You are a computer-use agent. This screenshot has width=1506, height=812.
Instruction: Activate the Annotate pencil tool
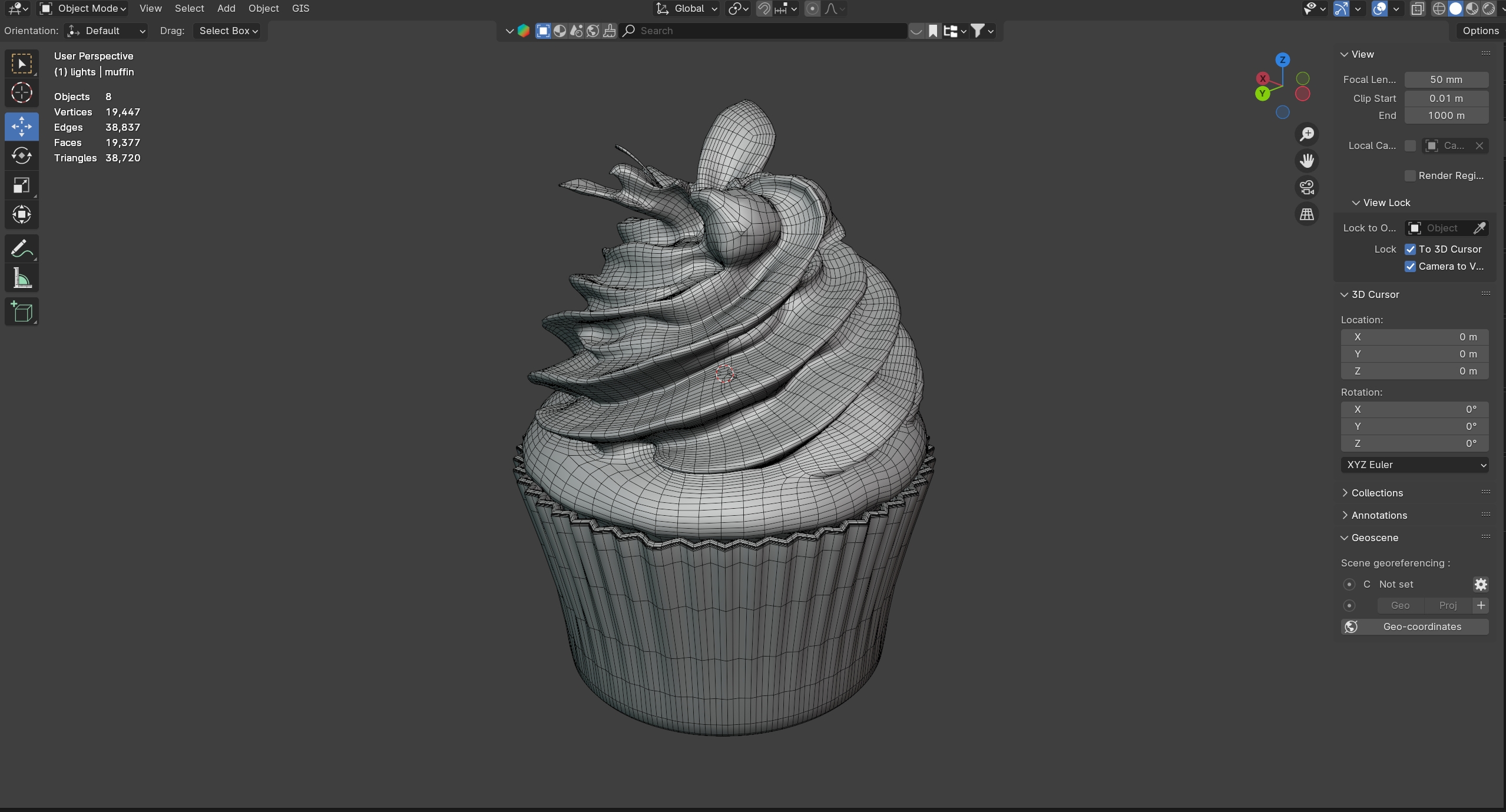[x=22, y=249]
